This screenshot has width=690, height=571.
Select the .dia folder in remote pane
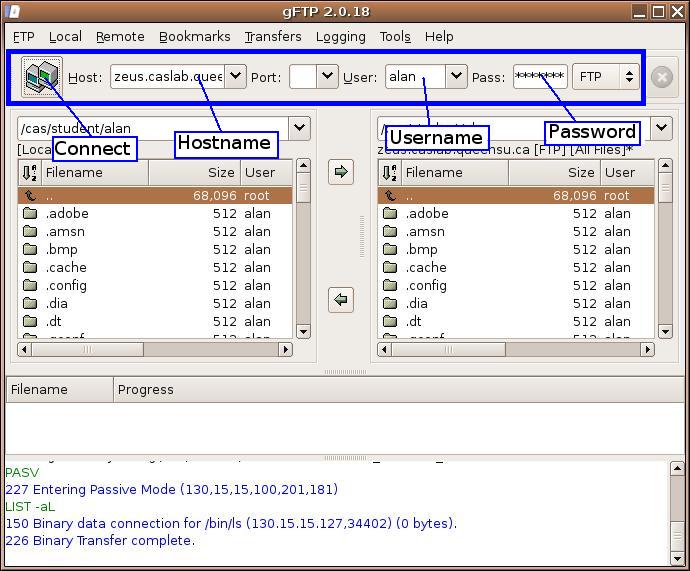click(x=516, y=304)
